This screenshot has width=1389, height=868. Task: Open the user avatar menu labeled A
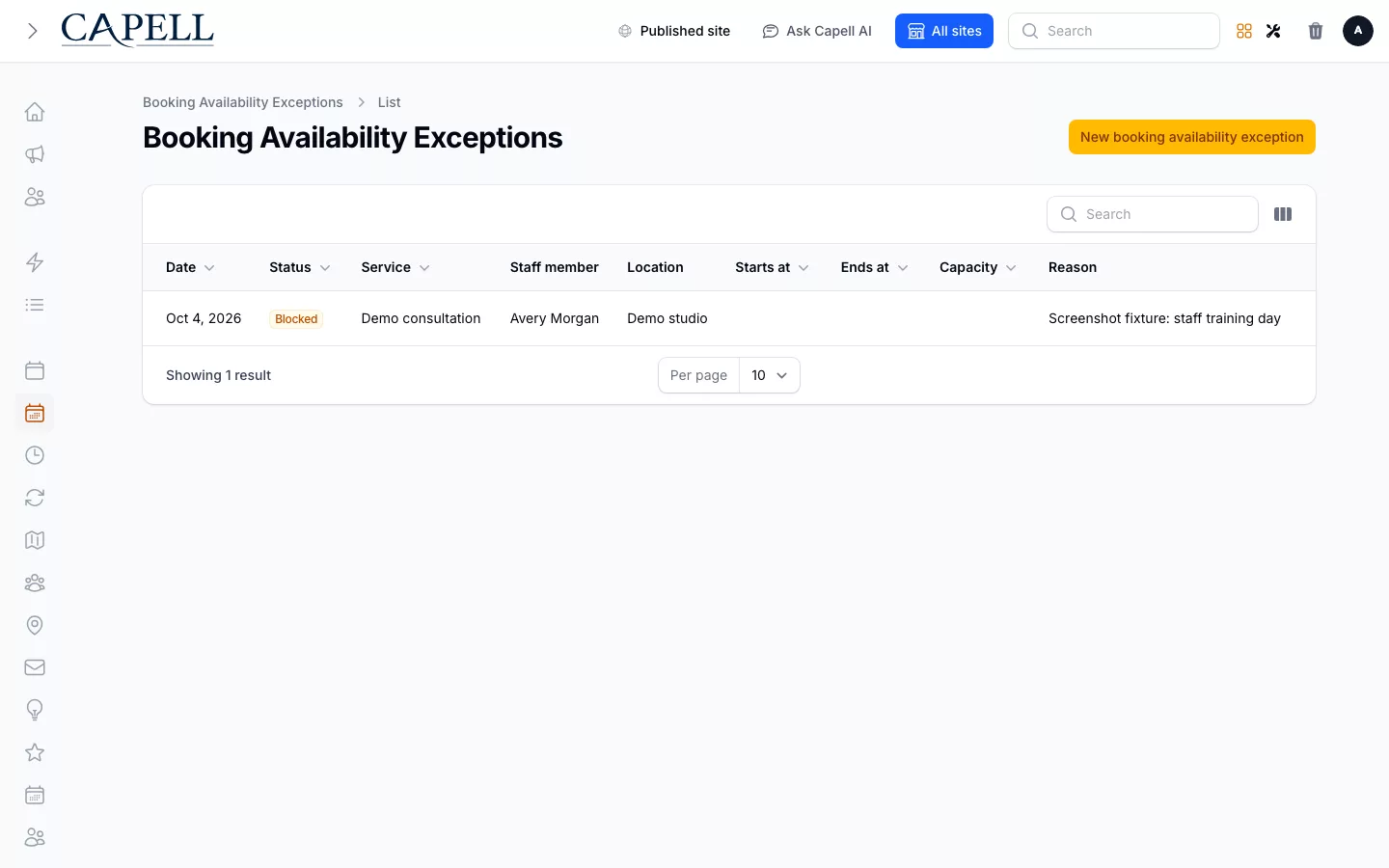(1358, 31)
